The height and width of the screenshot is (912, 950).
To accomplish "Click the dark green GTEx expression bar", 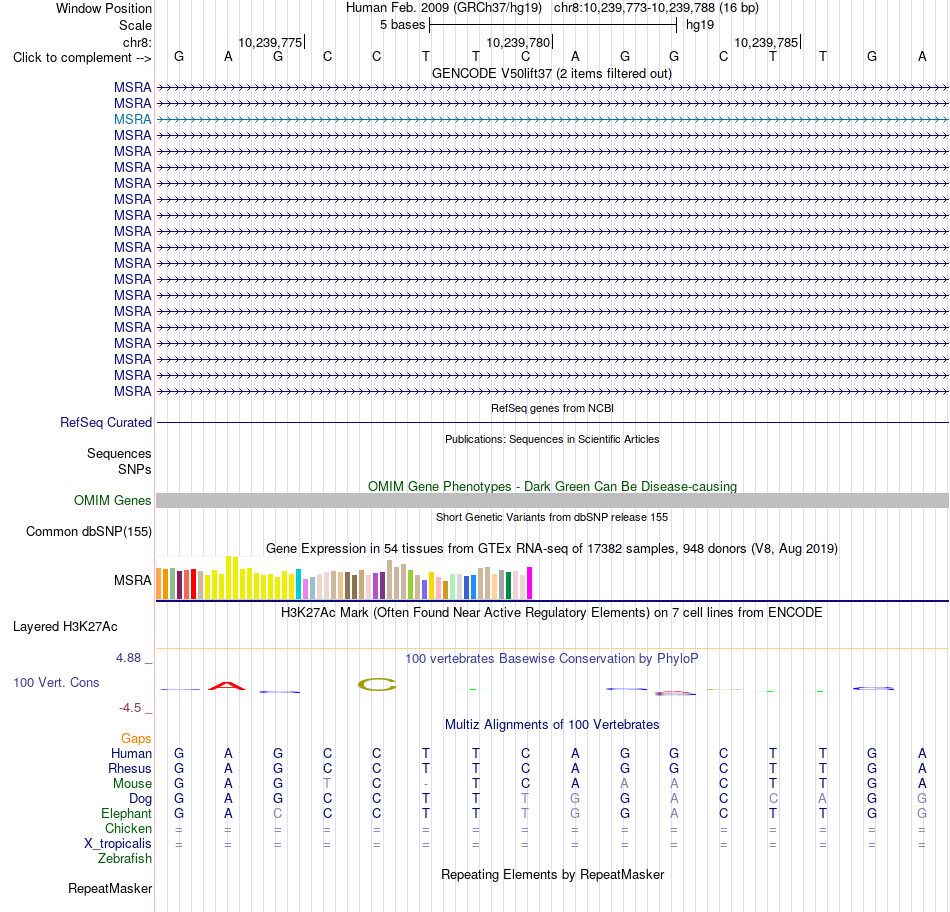I will (x=508, y=585).
